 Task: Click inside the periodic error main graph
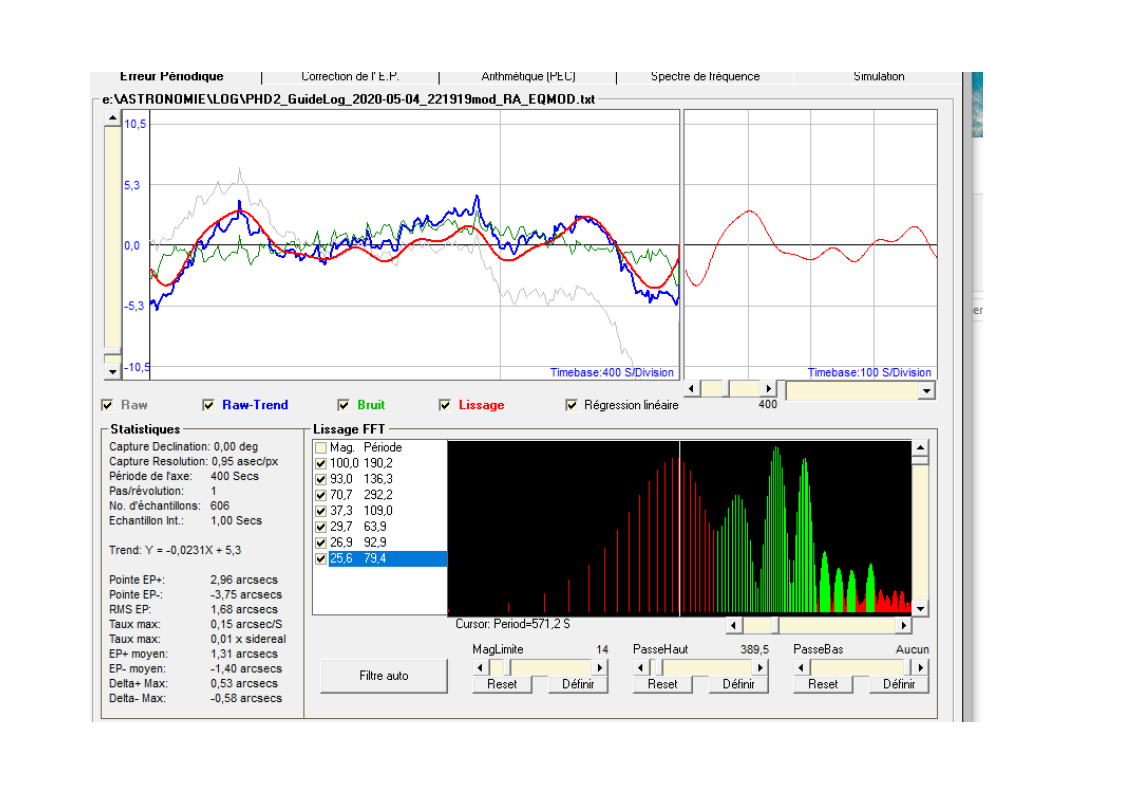point(414,245)
